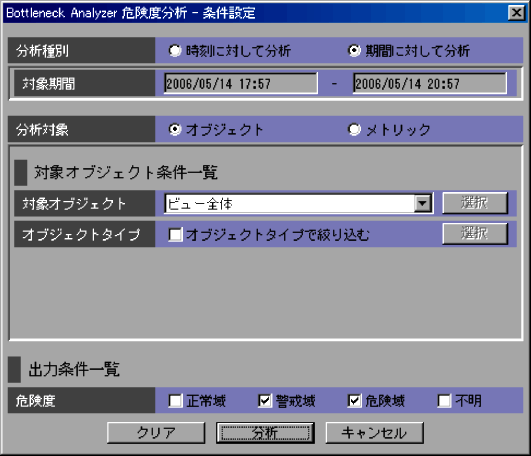The image size is (531, 456).
Task: Click the 対象オブジェクト条件一覧 heading
Action: pos(126,172)
